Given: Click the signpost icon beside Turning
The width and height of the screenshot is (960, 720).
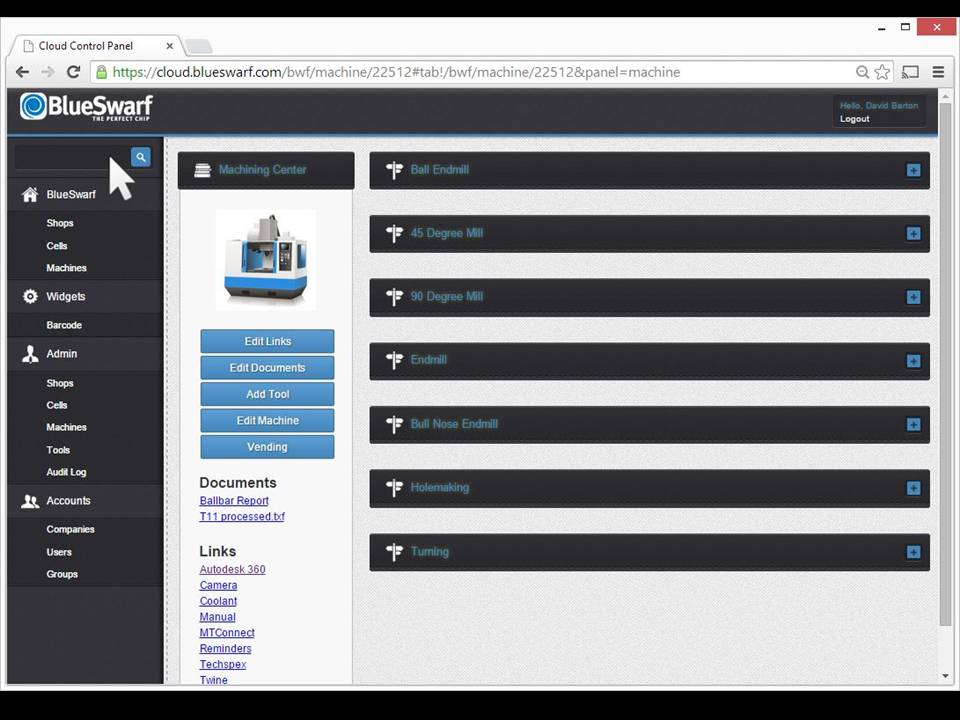Looking at the screenshot, I should (x=394, y=552).
